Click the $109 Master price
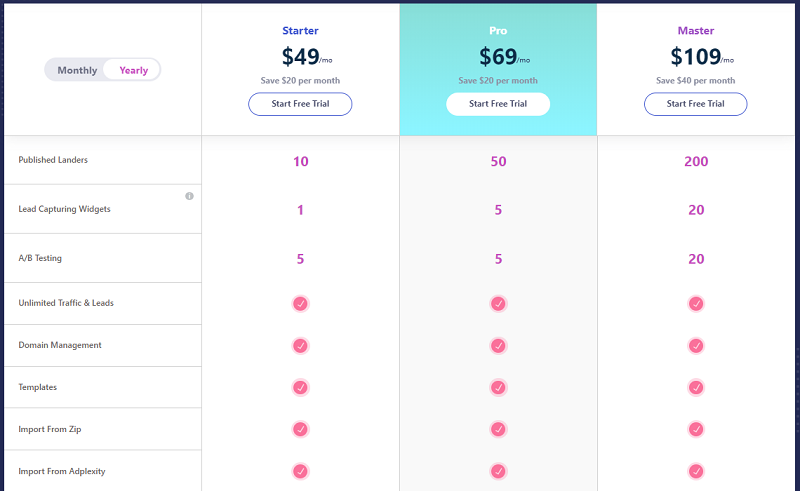Screen dimensions: 800x491 pyautogui.click(x=696, y=56)
